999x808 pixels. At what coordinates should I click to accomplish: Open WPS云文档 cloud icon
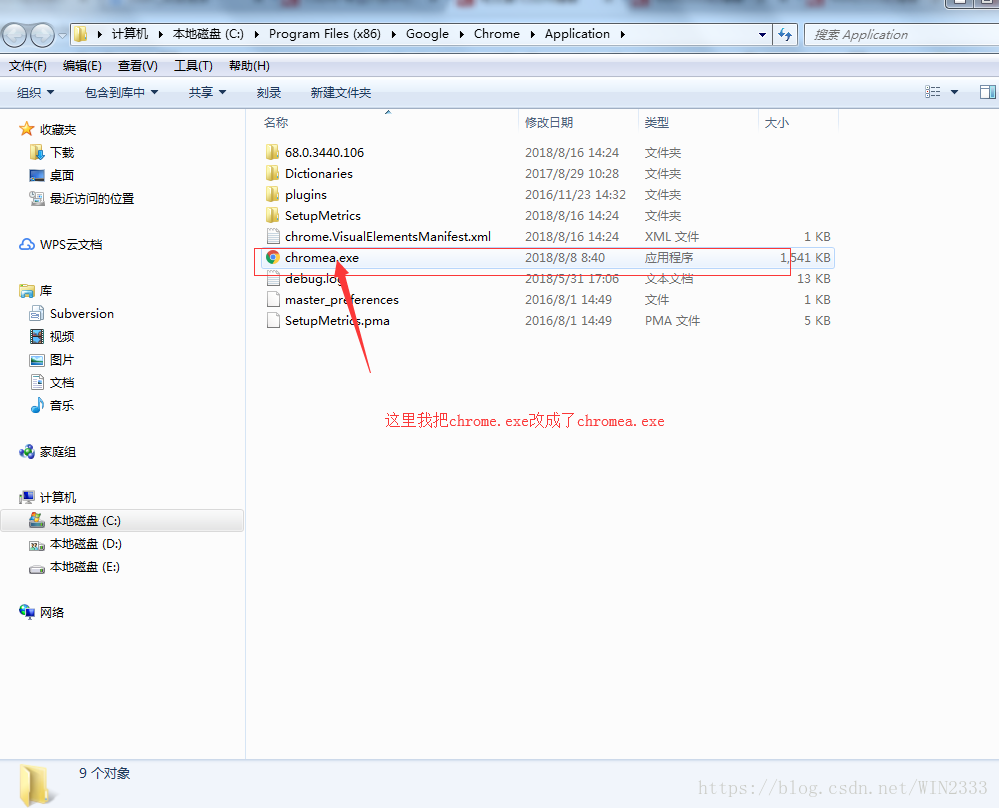pyautogui.click(x=26, y=244)
